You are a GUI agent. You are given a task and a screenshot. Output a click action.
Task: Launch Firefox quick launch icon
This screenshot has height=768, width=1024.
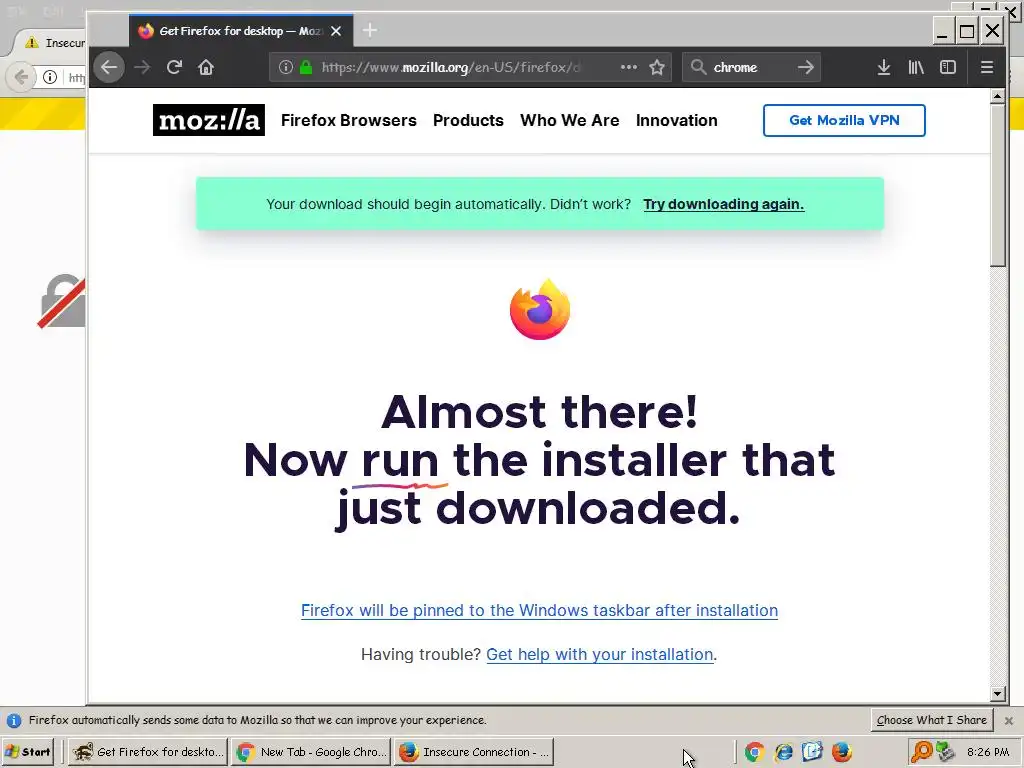[x=841, y=752]
